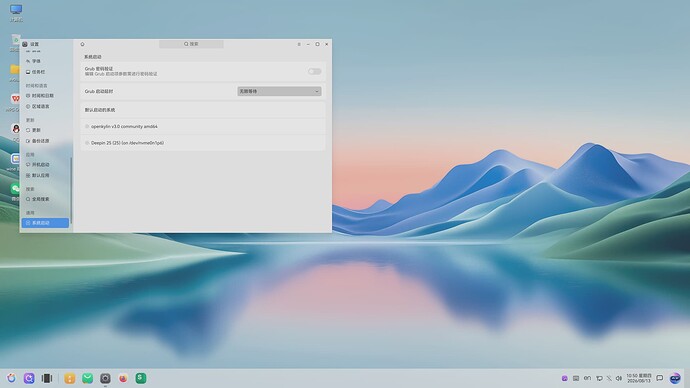Open 备份还原 (Backup Restore) sidebar item
This screenshot has height=388, width=690.
point(45,141)
